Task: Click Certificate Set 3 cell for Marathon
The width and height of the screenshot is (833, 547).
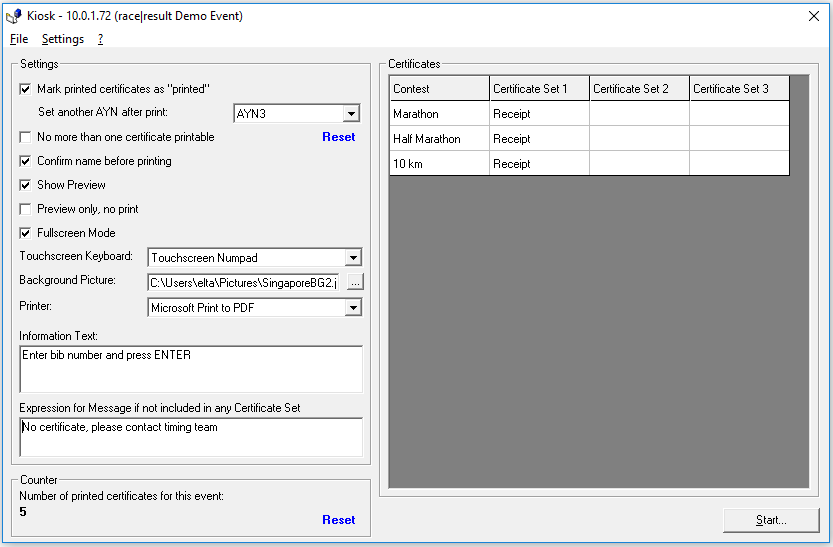Action: click(740, 114)
